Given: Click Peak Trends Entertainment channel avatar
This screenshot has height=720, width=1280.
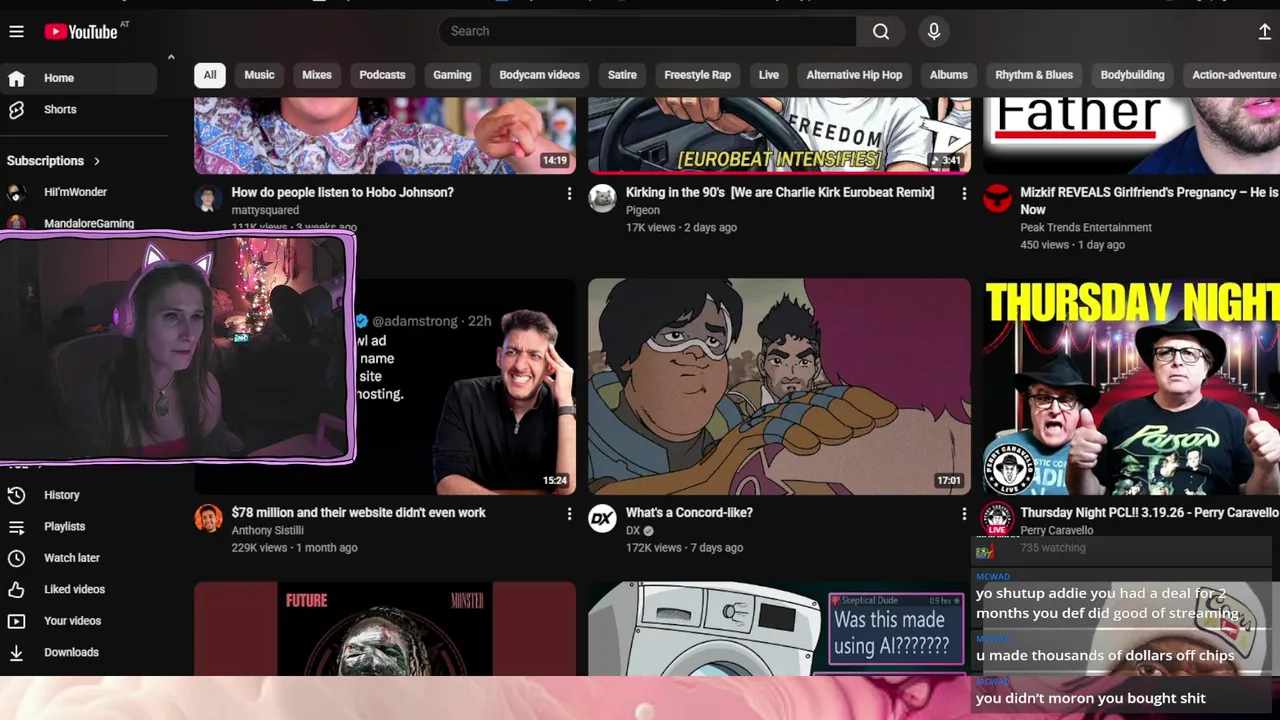Looking at the screenshot, I should pyautogui.click(x=997, y=198).
